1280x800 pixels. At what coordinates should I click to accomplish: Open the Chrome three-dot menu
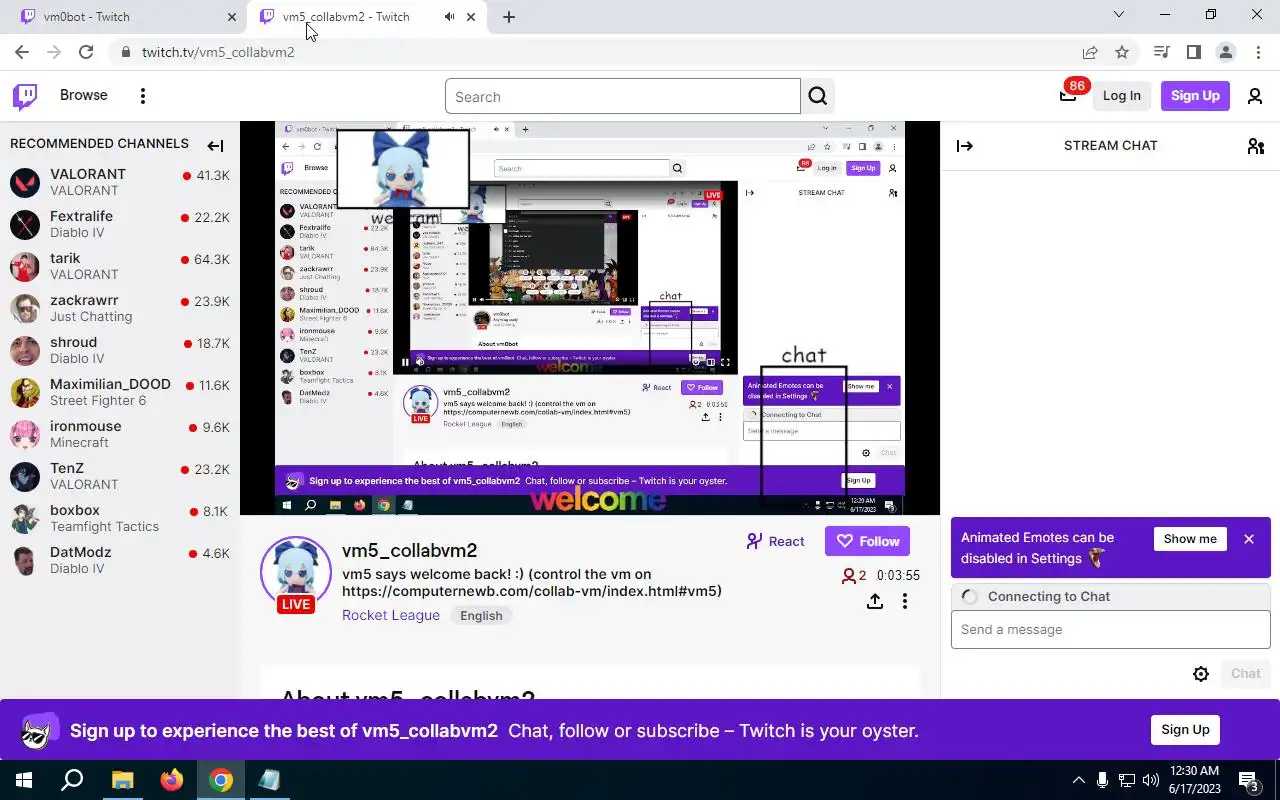coord(1257,52)
